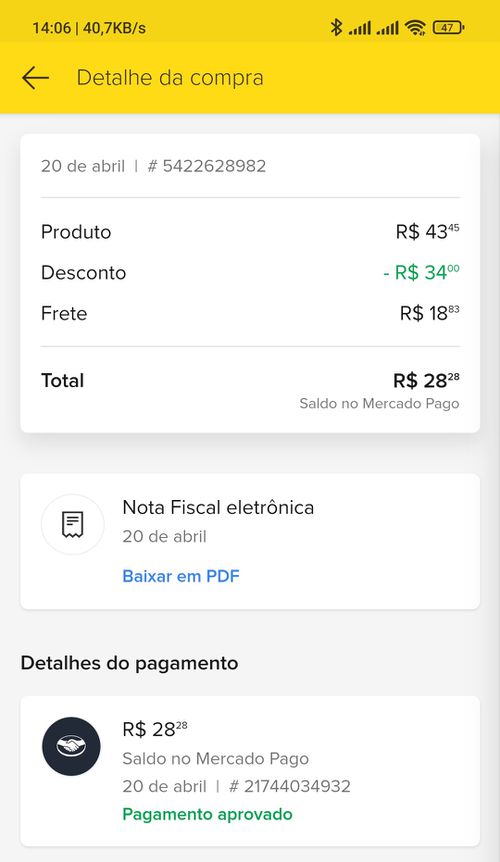Tap the back arrow icon
500x862 pixels.
click(x=36, y=78)
